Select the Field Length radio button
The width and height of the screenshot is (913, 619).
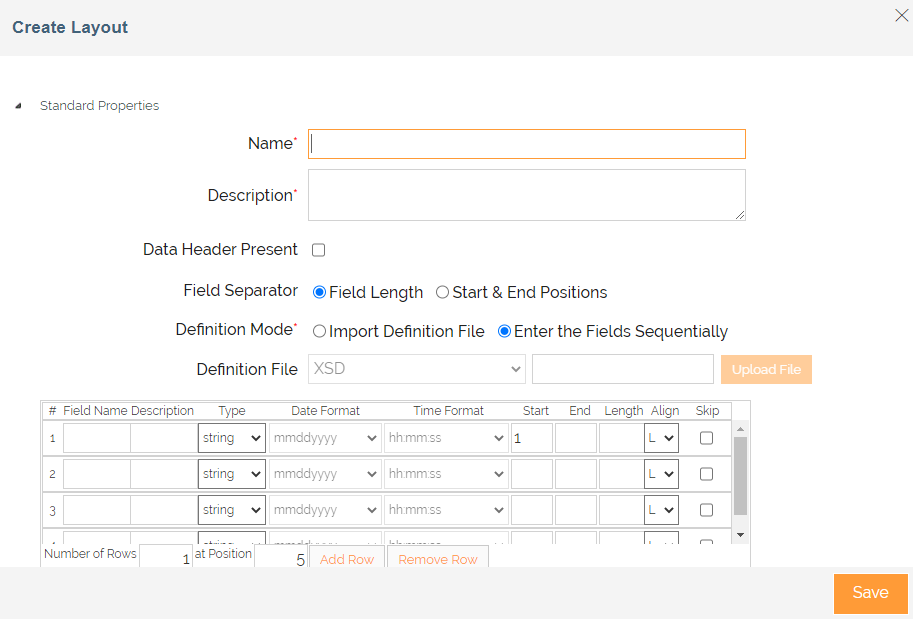[320, 293]
